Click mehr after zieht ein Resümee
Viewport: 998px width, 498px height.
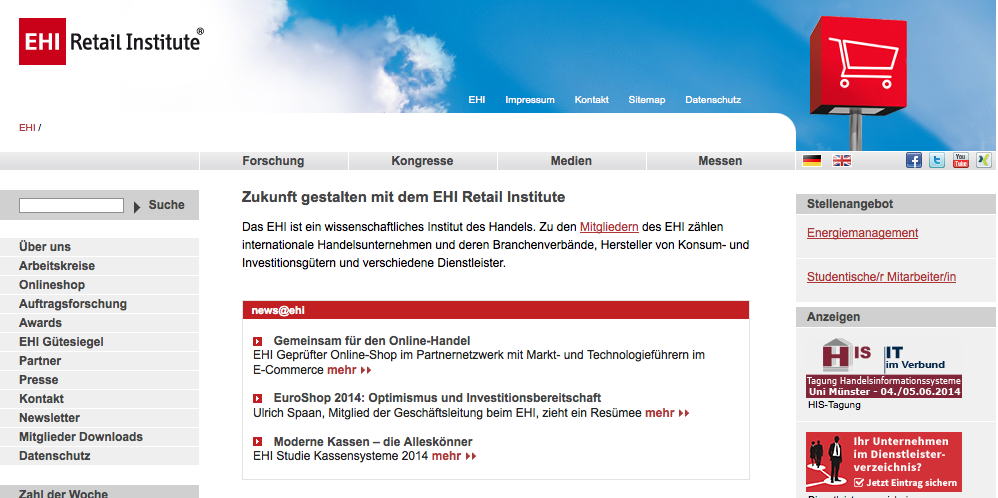667,413
